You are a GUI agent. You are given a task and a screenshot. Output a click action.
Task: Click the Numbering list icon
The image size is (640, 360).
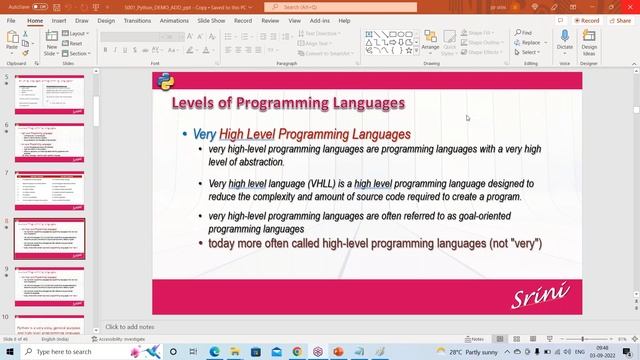pos(244,37)
